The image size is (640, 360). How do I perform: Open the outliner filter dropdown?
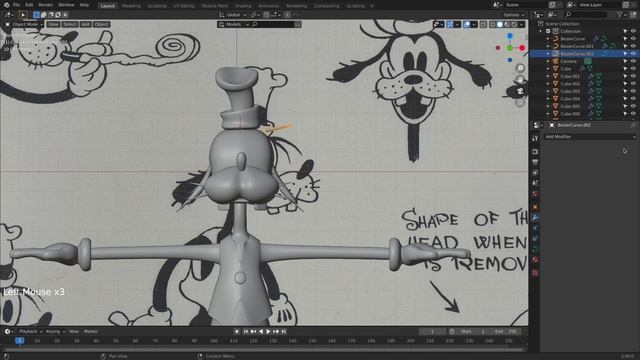click(622, 15)
